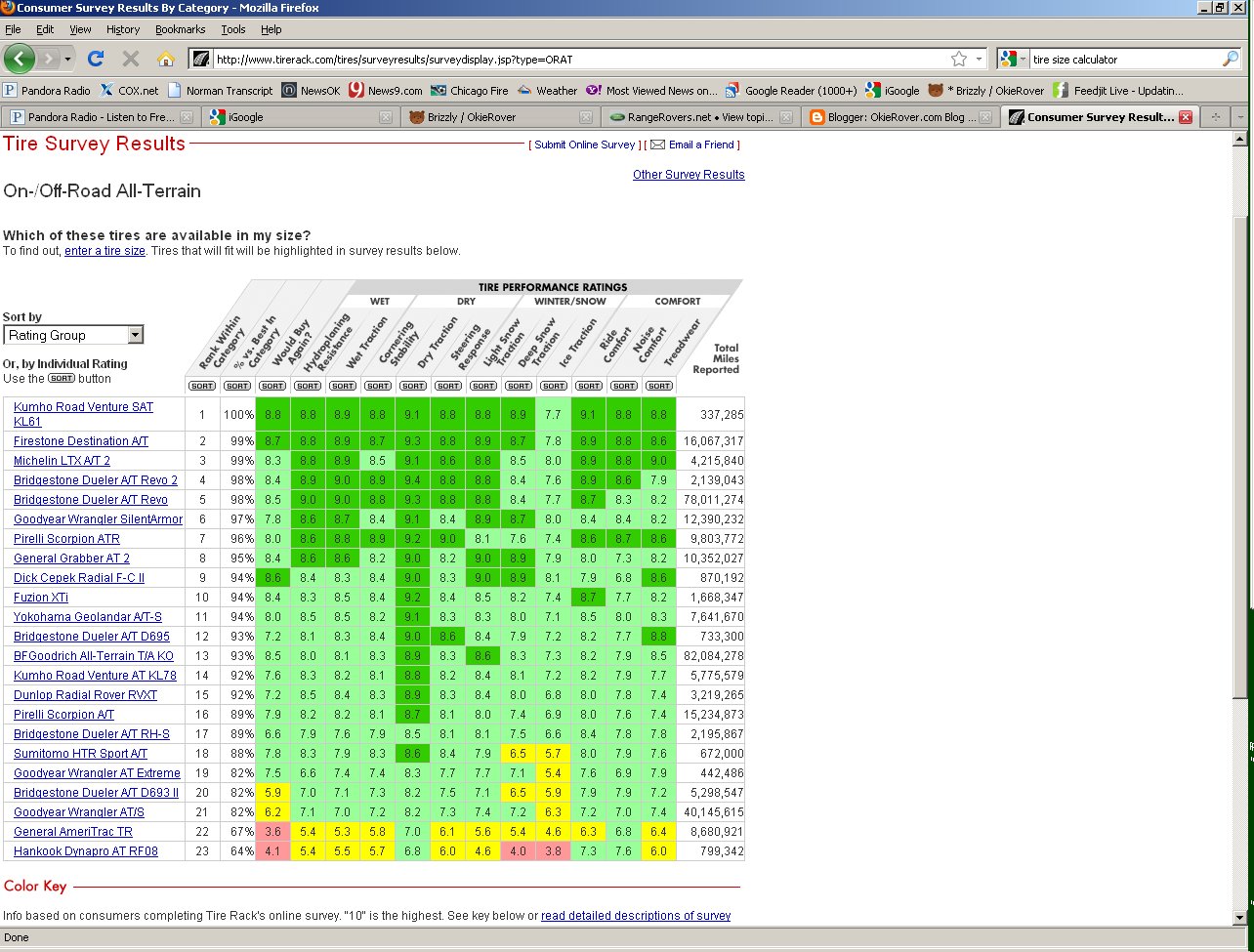Go back with the green Back arrow

(x=20, y=59)
